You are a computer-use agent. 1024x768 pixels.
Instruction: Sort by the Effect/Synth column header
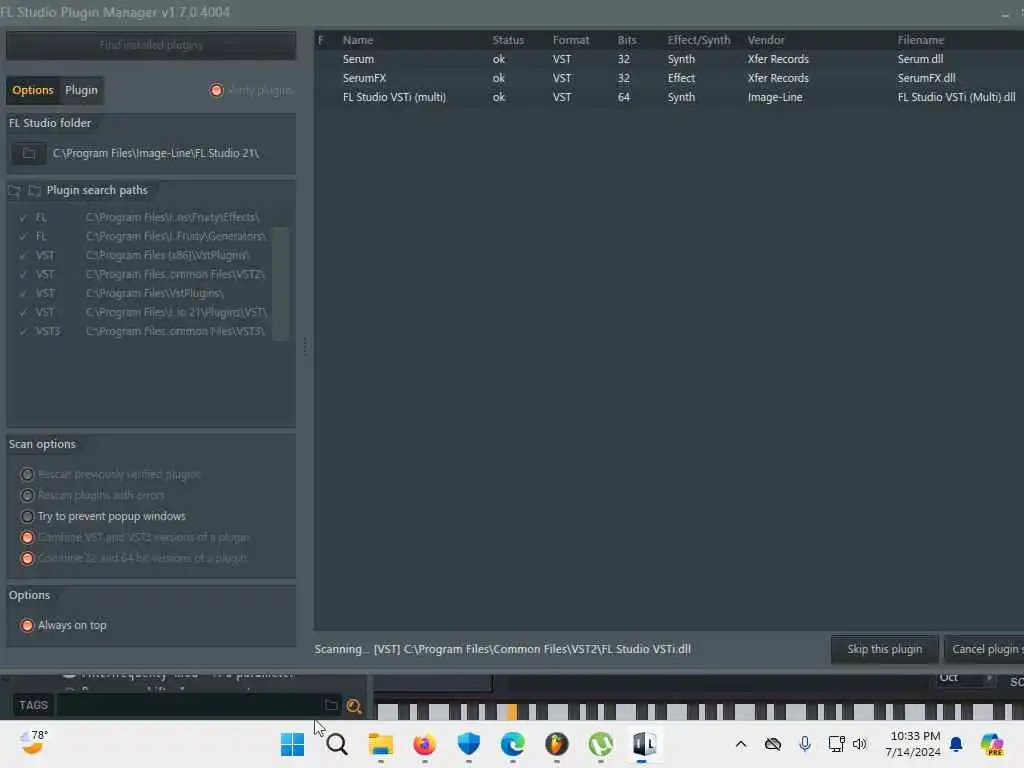[x=699, y=40]
